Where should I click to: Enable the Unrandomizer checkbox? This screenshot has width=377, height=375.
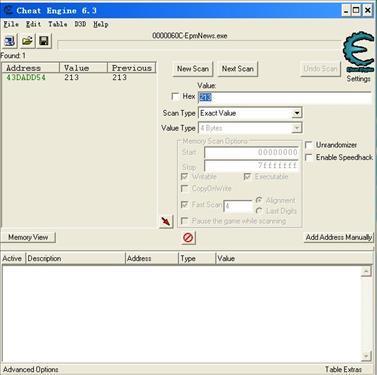click(x=309, y=145)
